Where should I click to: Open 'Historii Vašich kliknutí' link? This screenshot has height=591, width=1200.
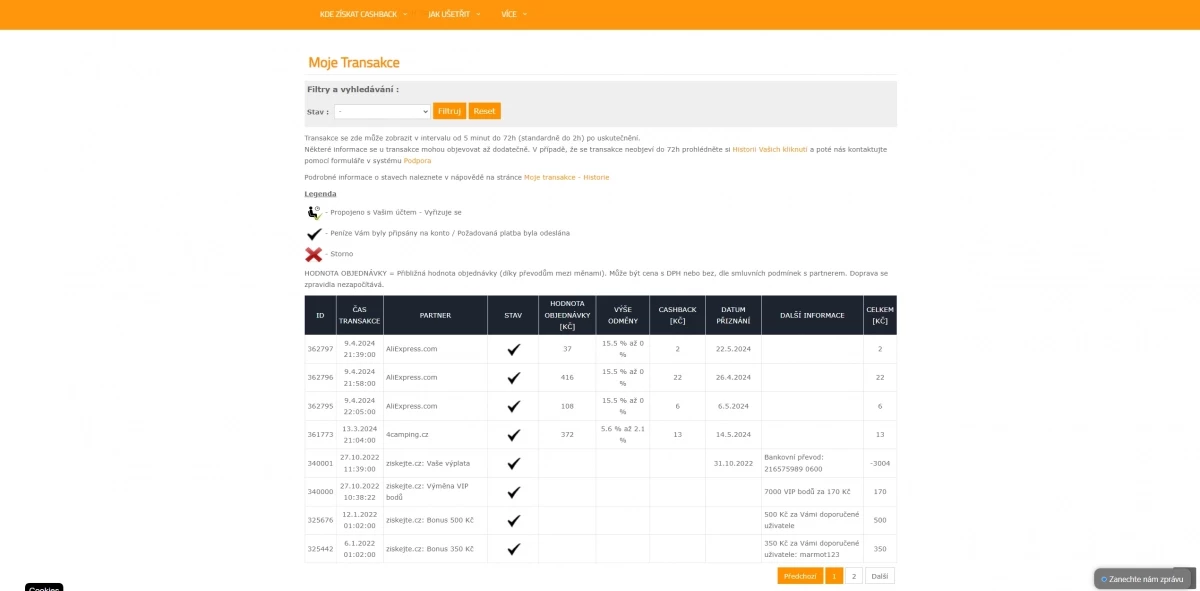770,149
